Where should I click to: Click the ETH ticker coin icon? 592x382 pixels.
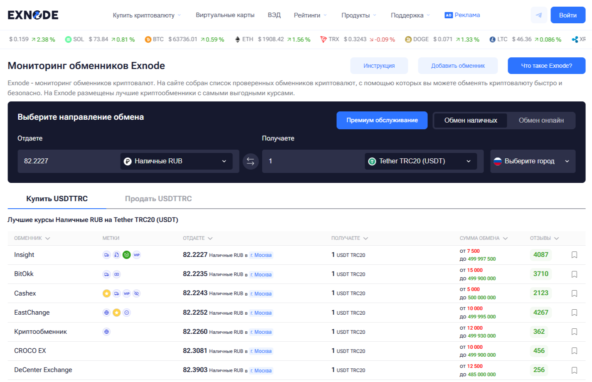[x=237, y=39]
